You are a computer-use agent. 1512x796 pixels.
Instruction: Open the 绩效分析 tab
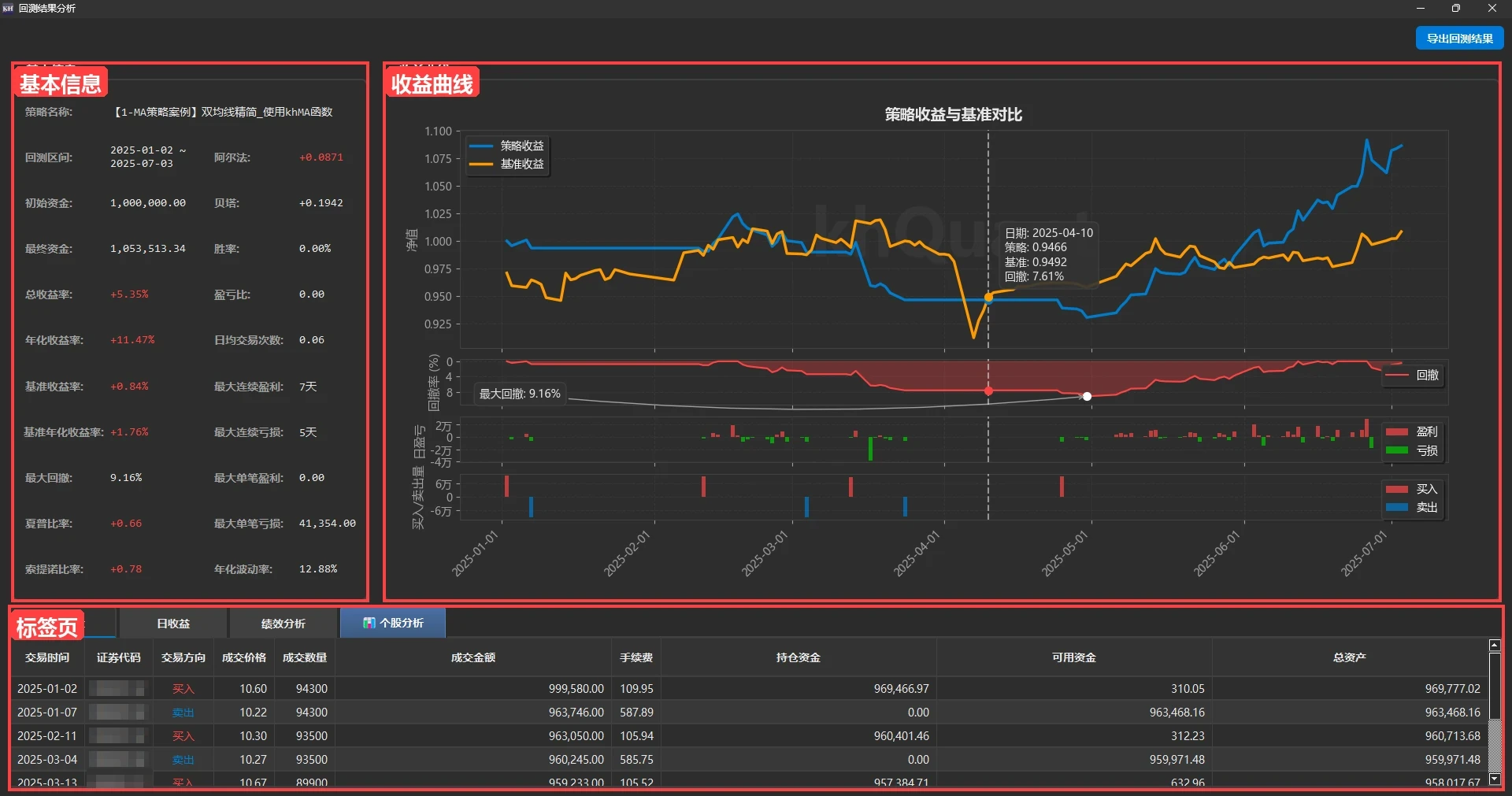pos(283,623)
